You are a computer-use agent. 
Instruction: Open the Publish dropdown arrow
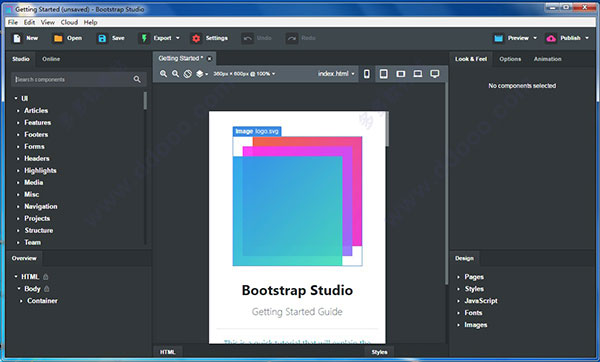coord(587,38)
